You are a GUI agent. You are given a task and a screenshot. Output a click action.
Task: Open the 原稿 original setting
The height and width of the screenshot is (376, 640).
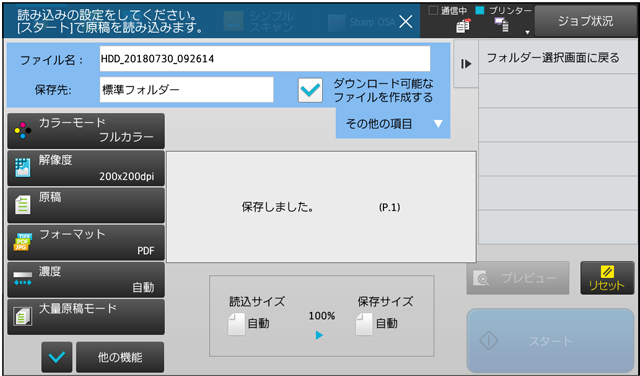click(x=86, y=205)
